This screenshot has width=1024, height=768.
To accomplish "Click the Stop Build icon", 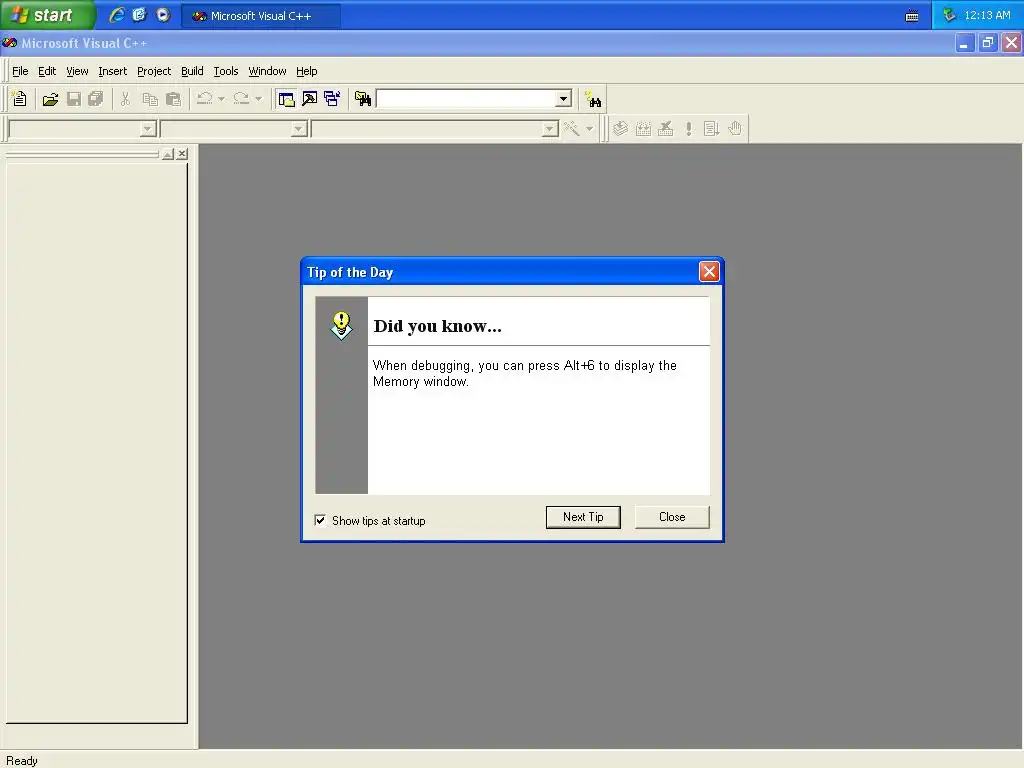I will pyautogui.click(x=665, y=129).
